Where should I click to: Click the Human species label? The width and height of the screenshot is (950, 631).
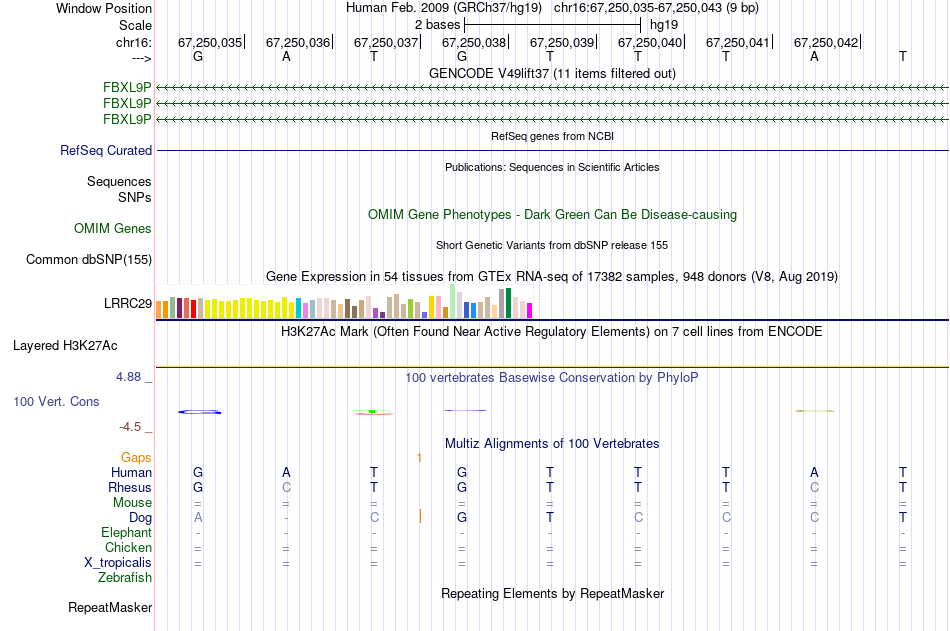pos(131,472)
